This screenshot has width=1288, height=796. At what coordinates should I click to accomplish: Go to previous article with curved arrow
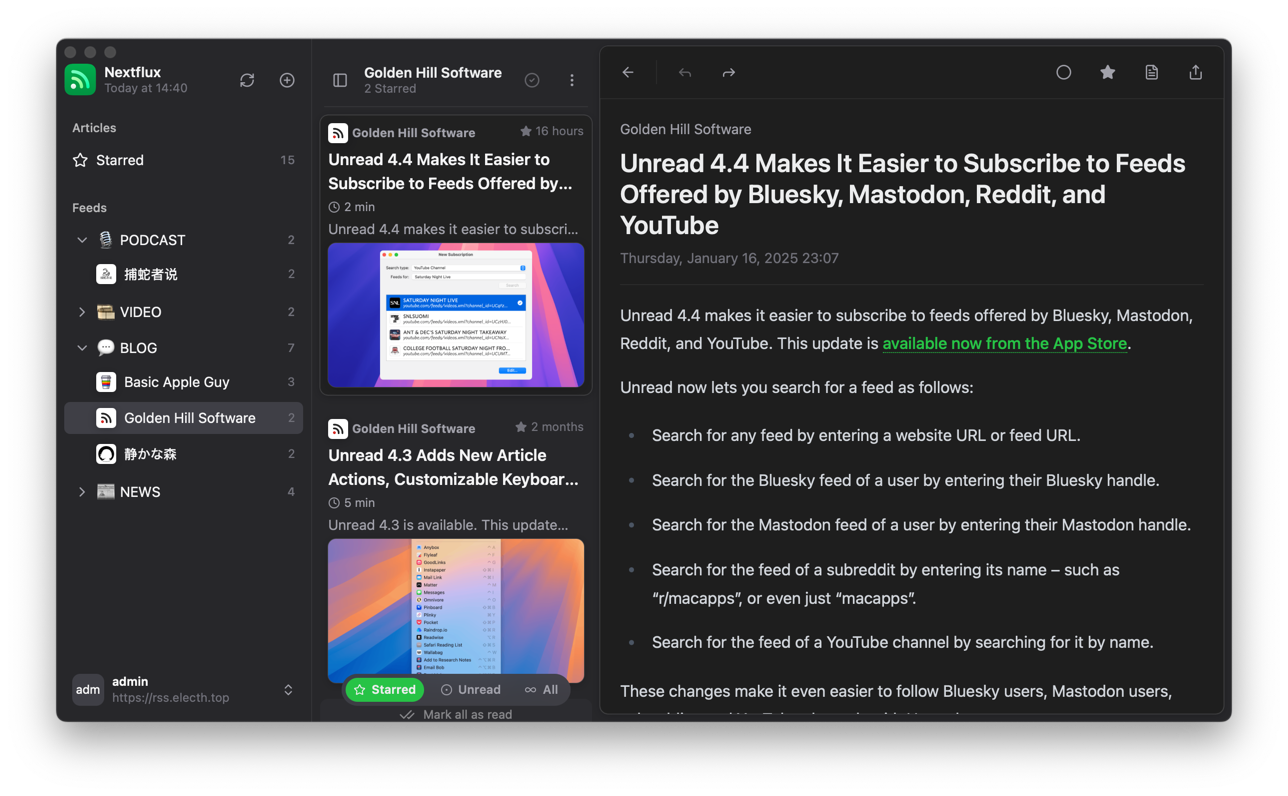coord(685,72)
